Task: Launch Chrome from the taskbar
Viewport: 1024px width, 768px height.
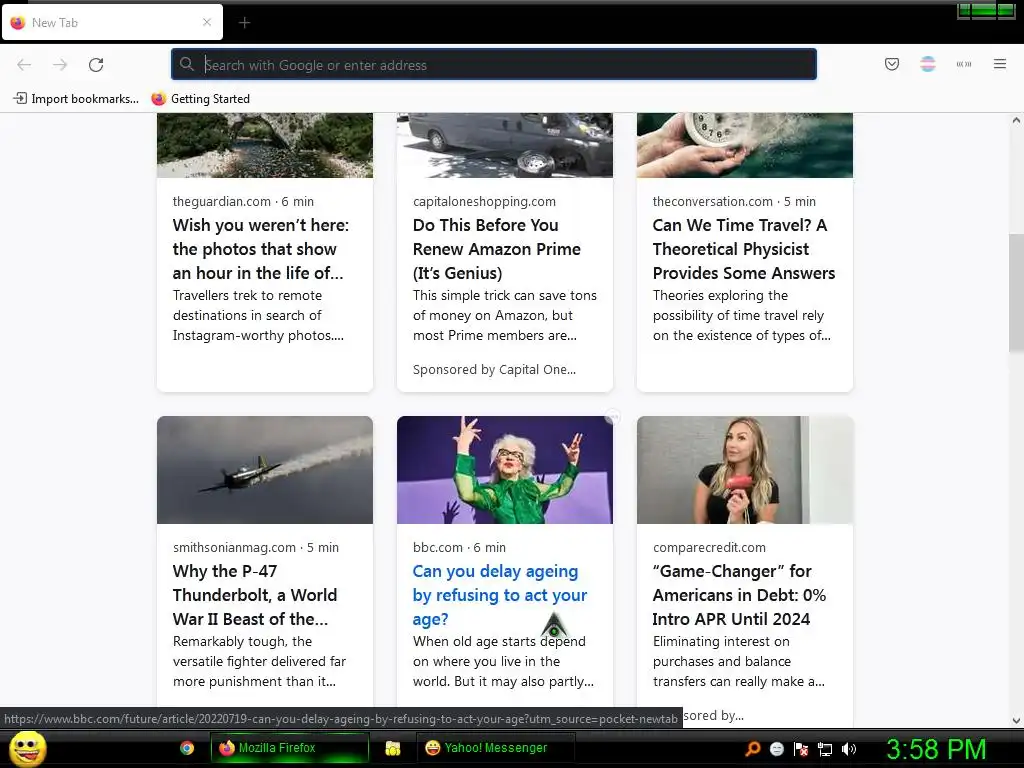Action: (x=187, y=748)
